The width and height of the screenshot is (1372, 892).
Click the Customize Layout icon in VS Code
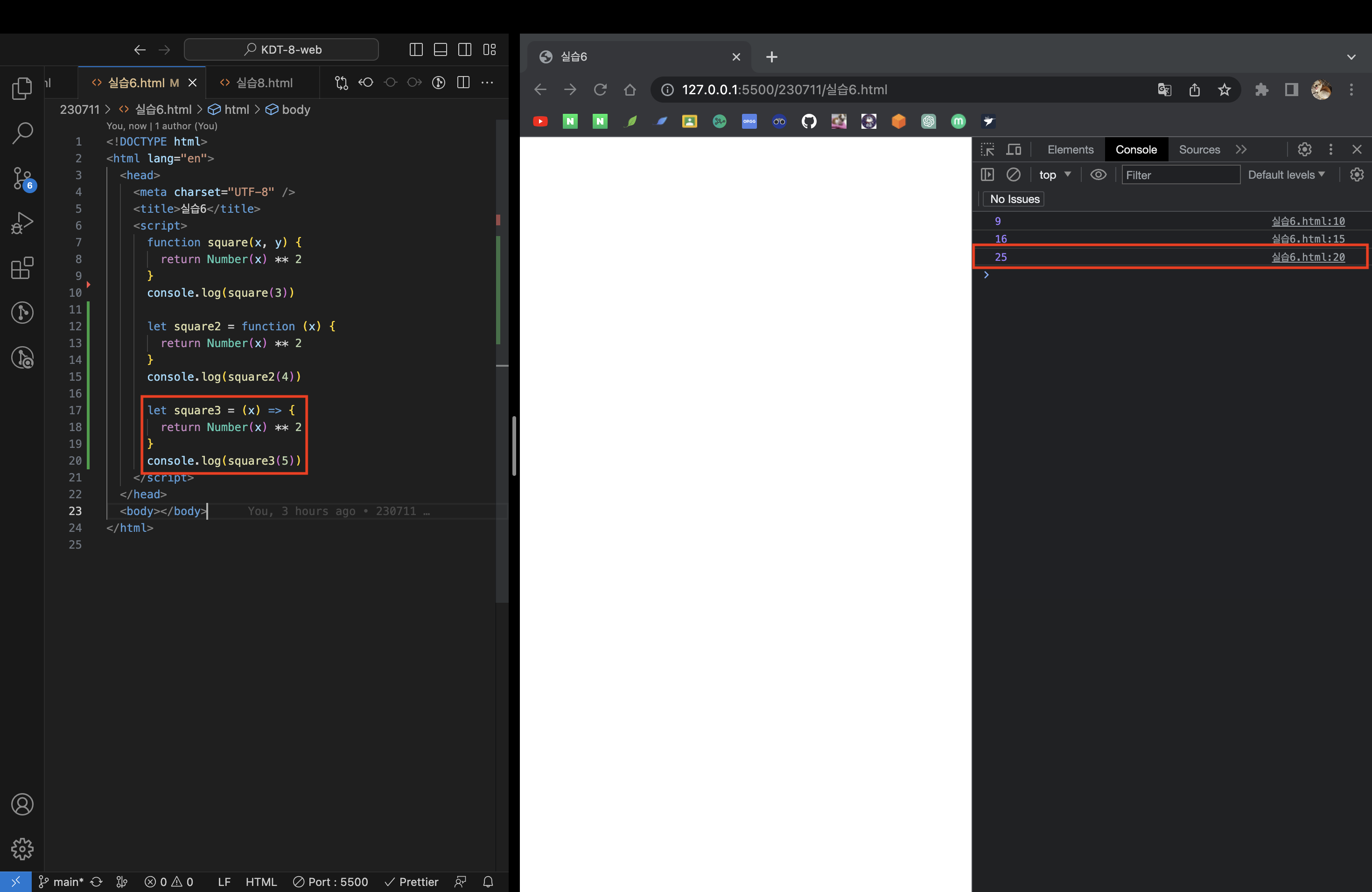click(x=490, y=49)
